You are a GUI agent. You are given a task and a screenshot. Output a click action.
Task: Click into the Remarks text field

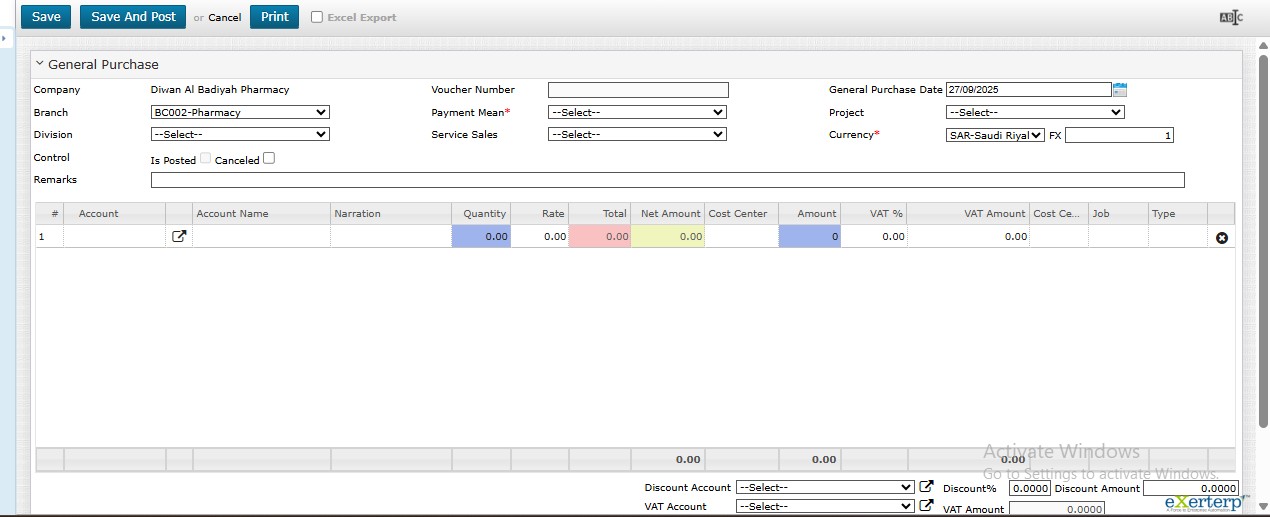click(667, 180)
